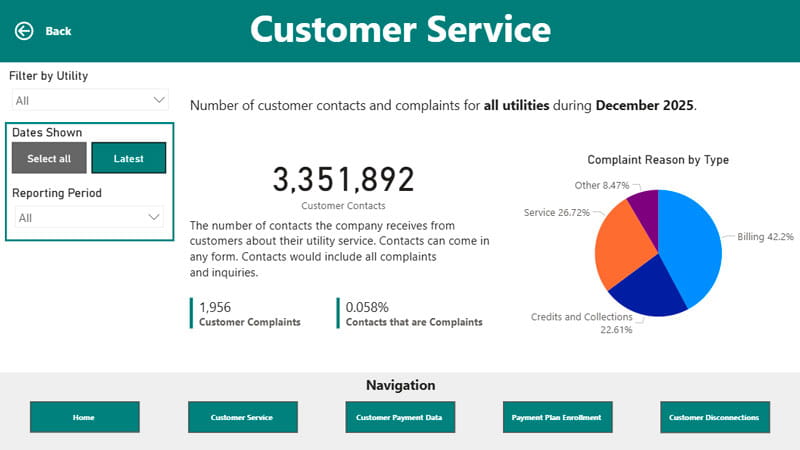Open the Filter by Utility dropdown
The height and width of the screenshot is (450, 800).
point(90,100)
